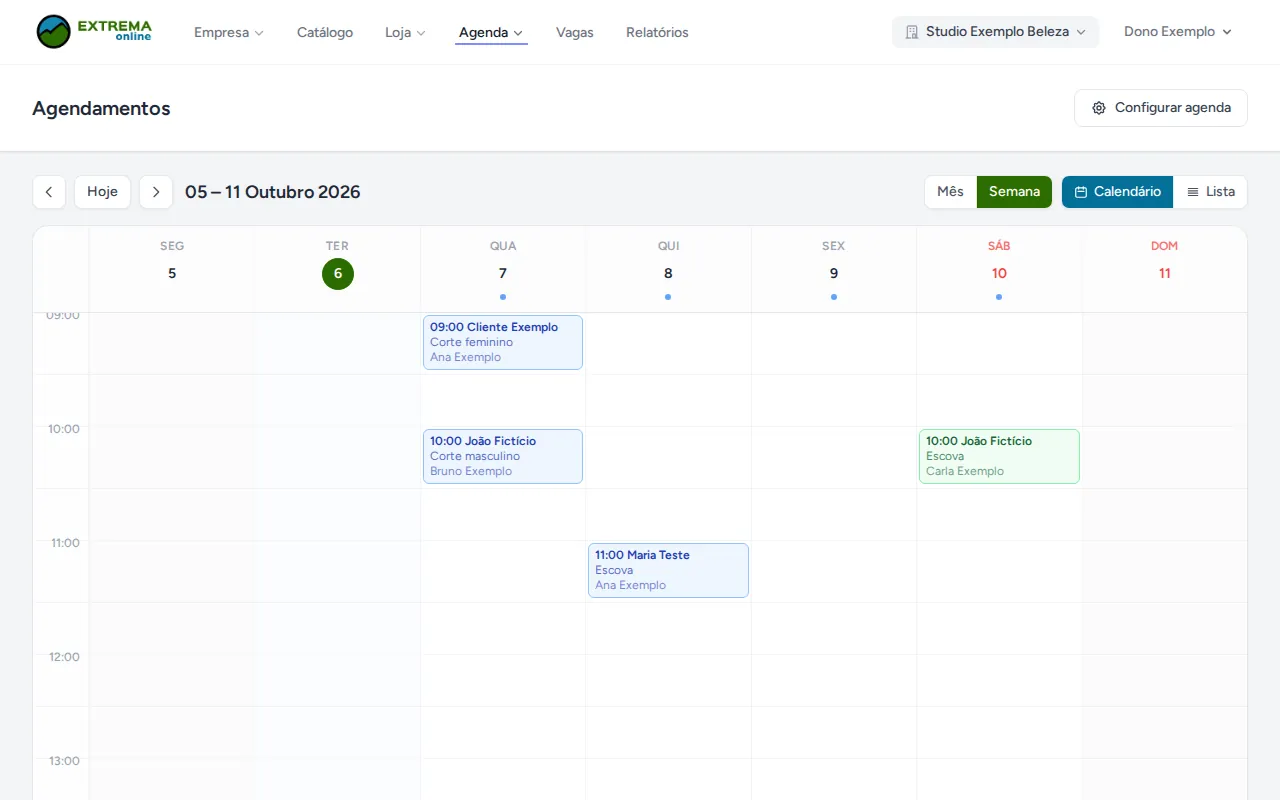Click the calendar icon in Calendário

click(1081, 192)
